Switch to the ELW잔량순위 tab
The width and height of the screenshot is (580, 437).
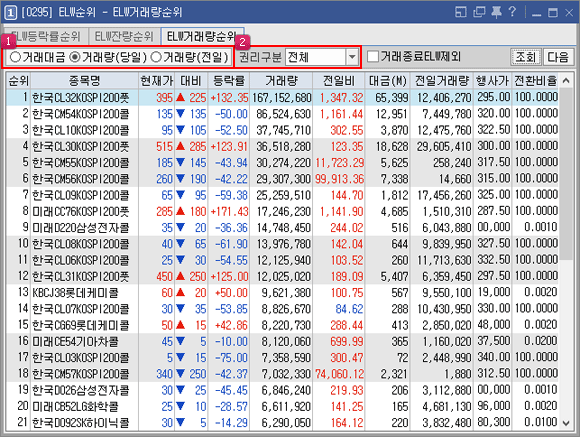tap(124, 36)
